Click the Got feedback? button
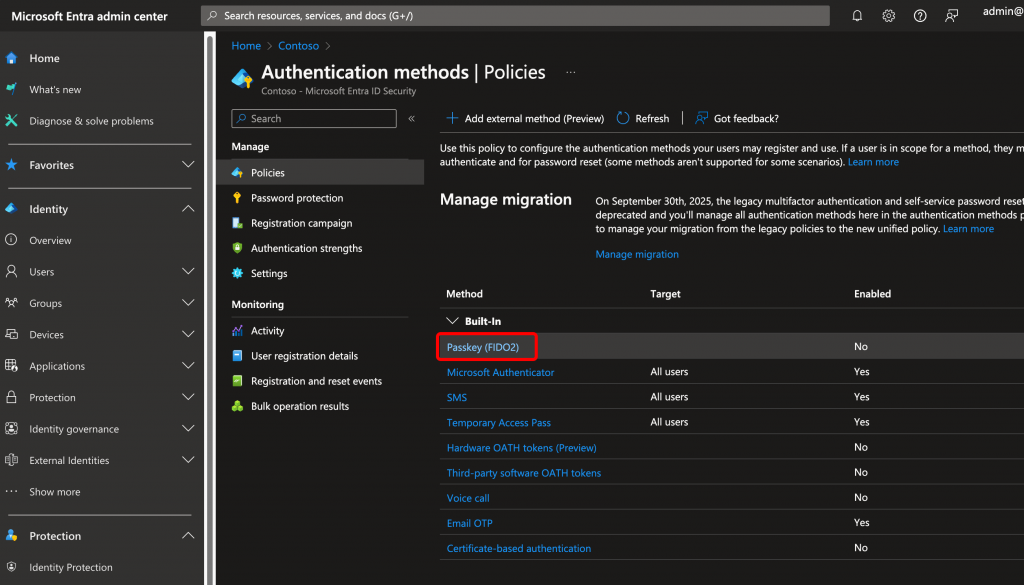Screen dimensions: 1024x585 pos(736,118)
